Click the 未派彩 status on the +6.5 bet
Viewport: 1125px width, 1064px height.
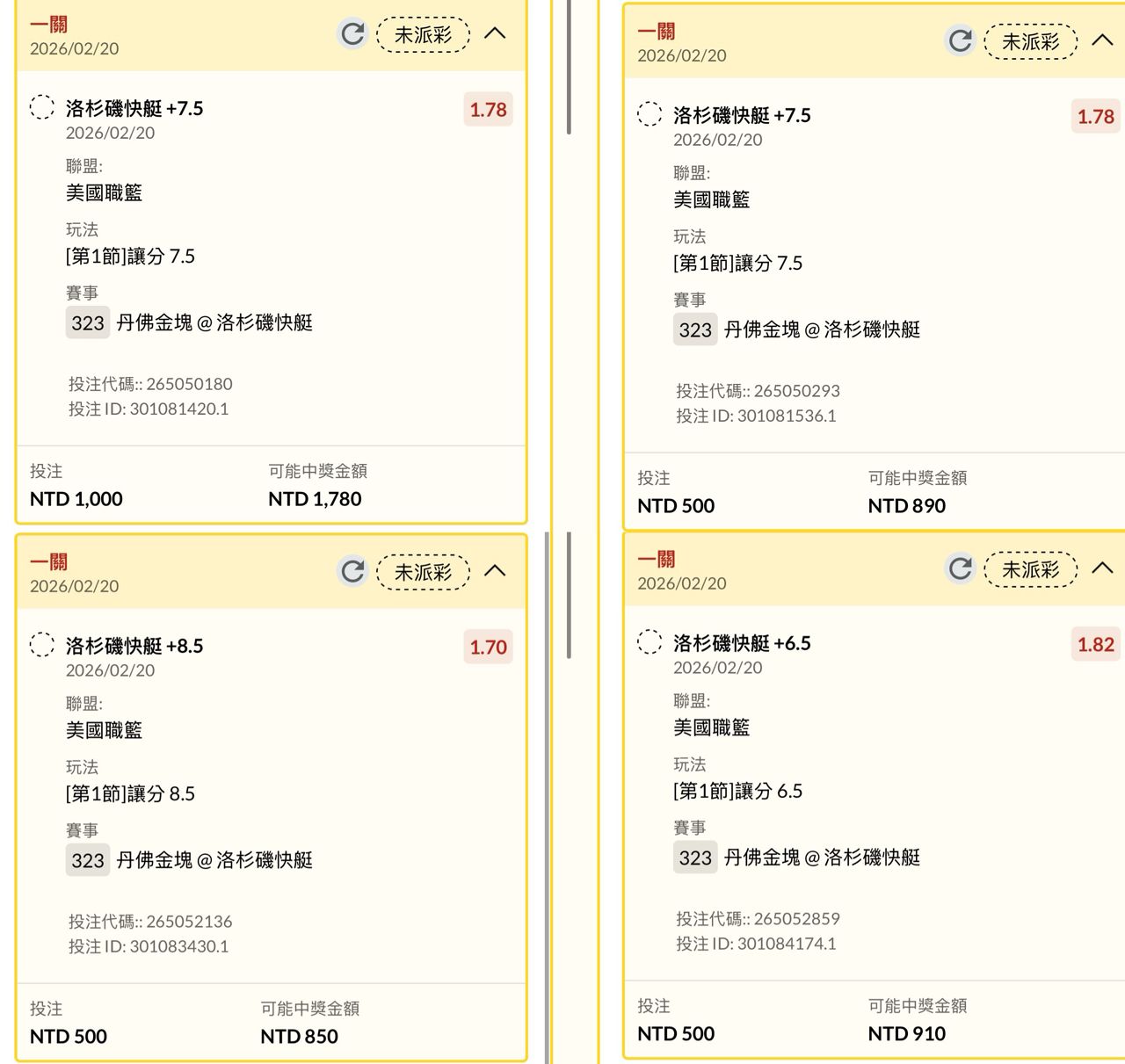1030,569
